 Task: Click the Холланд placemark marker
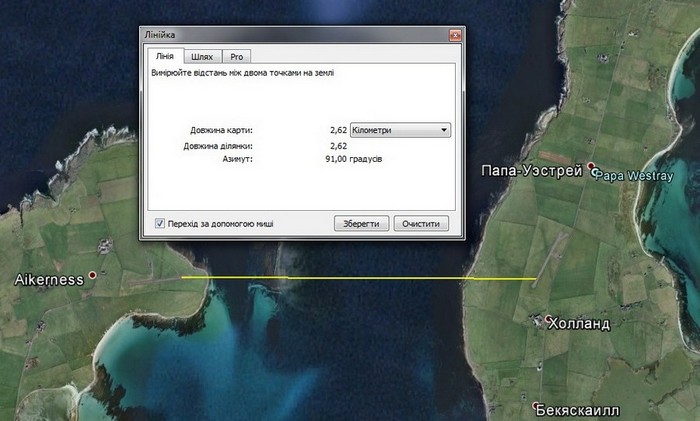click(x=548, y=320)
